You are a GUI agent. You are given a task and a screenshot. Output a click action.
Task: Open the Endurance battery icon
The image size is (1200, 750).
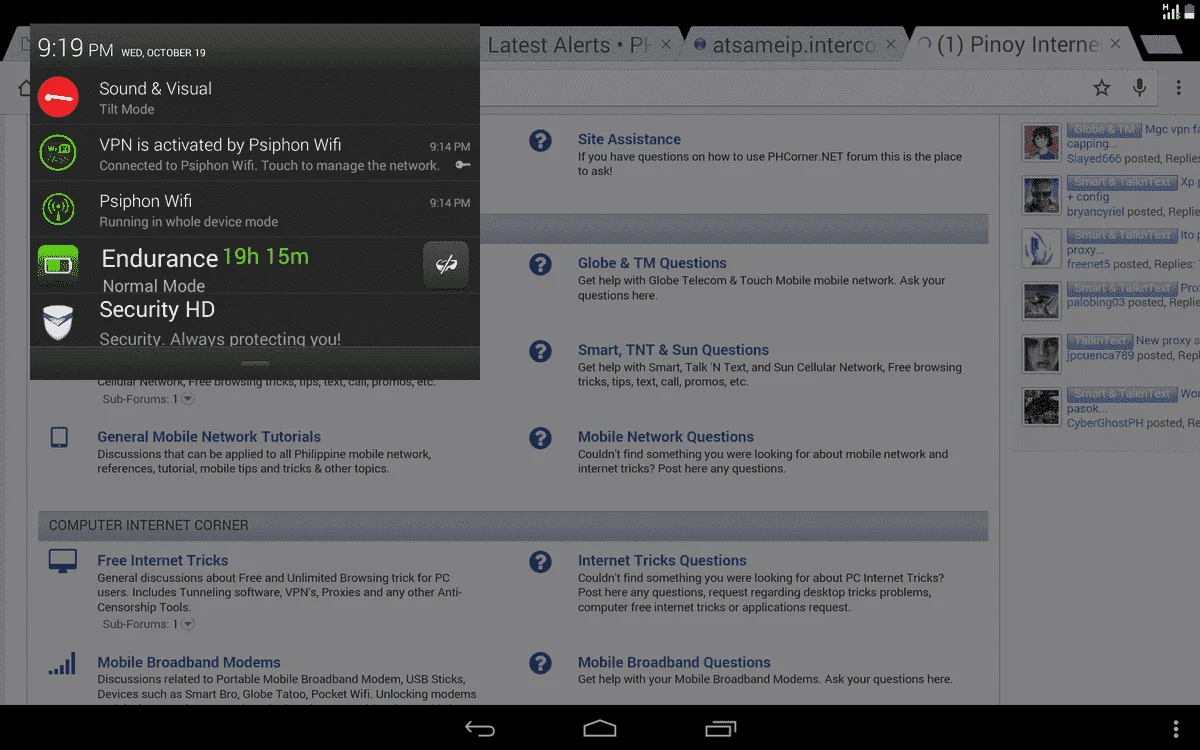pos(58,265)
